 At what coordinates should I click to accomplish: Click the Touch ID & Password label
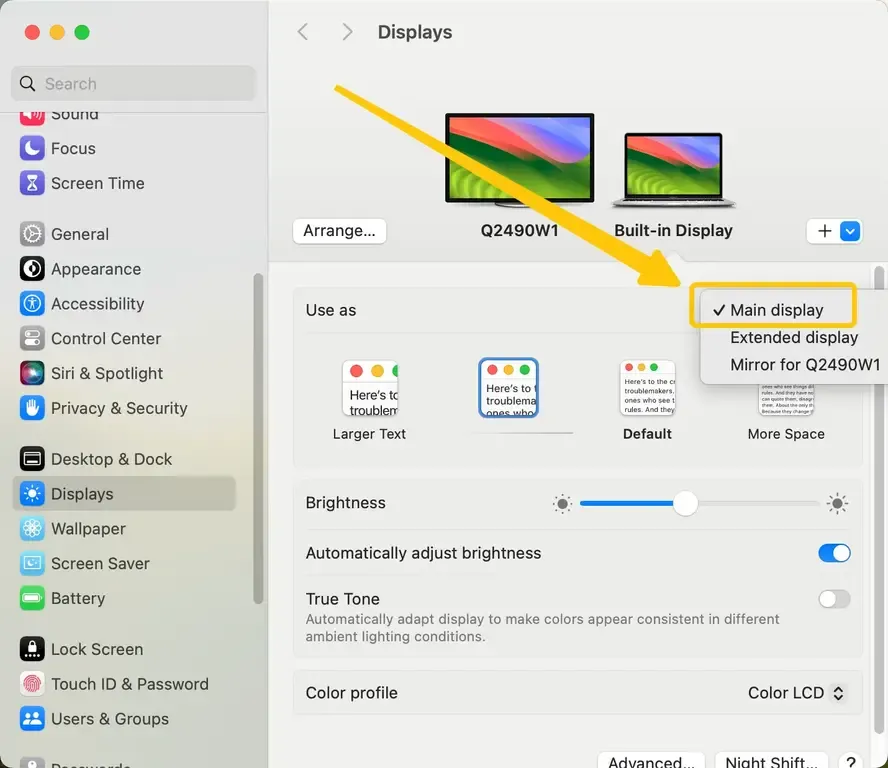130,684
